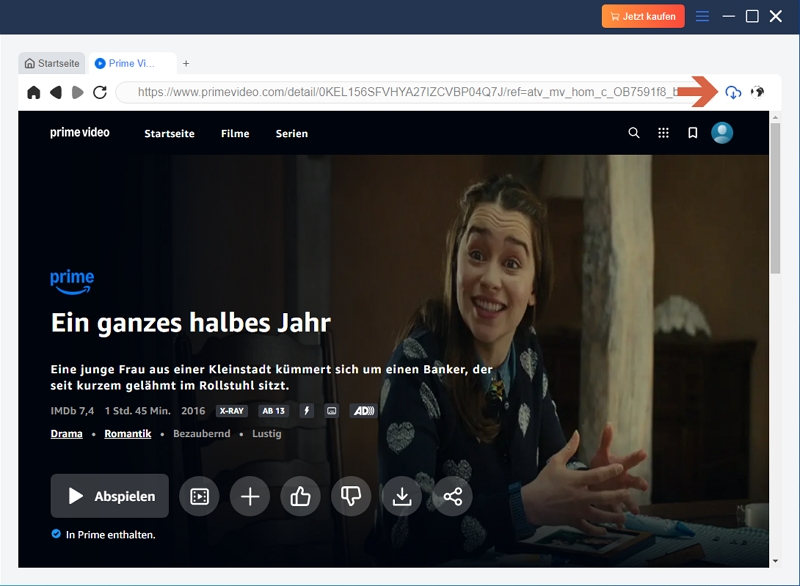Open the profile avatar menu

pos(722,131)
